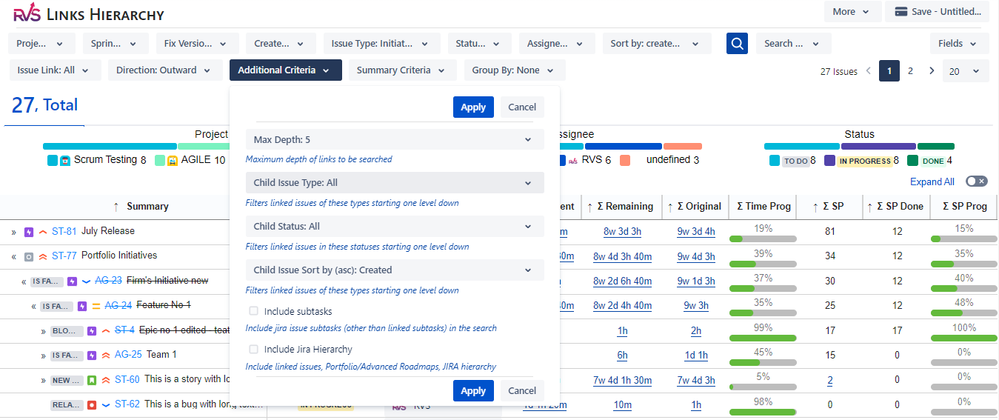Open the Fix Version filter menu
Viewport: 999px width, 420px height.
pos(197,43)
